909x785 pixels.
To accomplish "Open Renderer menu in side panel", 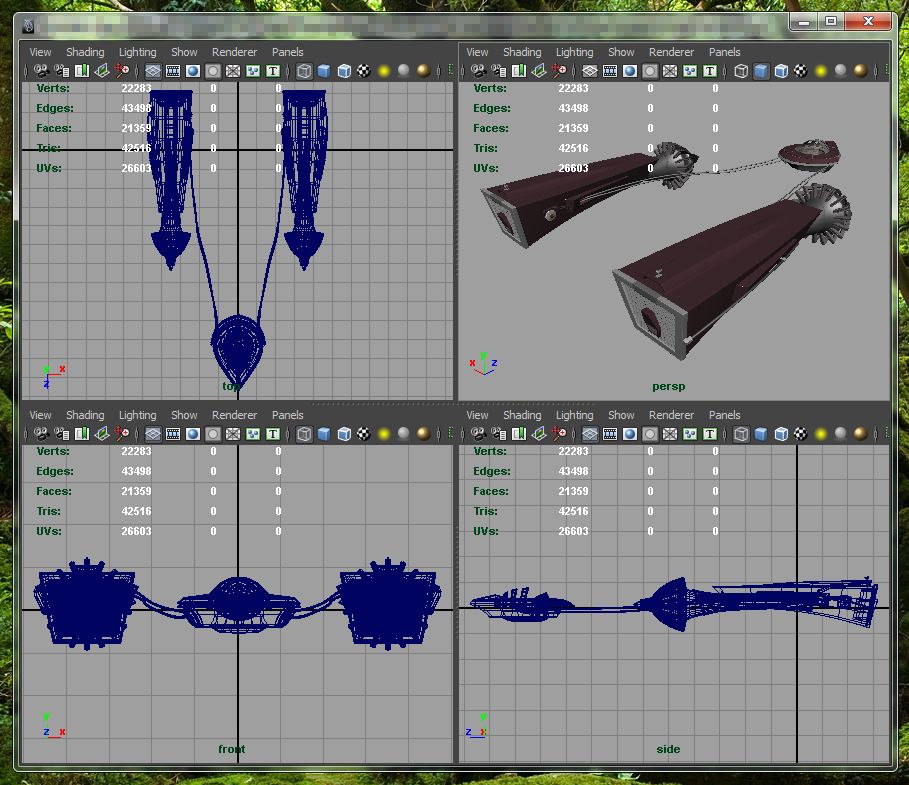I will point(671,415).
